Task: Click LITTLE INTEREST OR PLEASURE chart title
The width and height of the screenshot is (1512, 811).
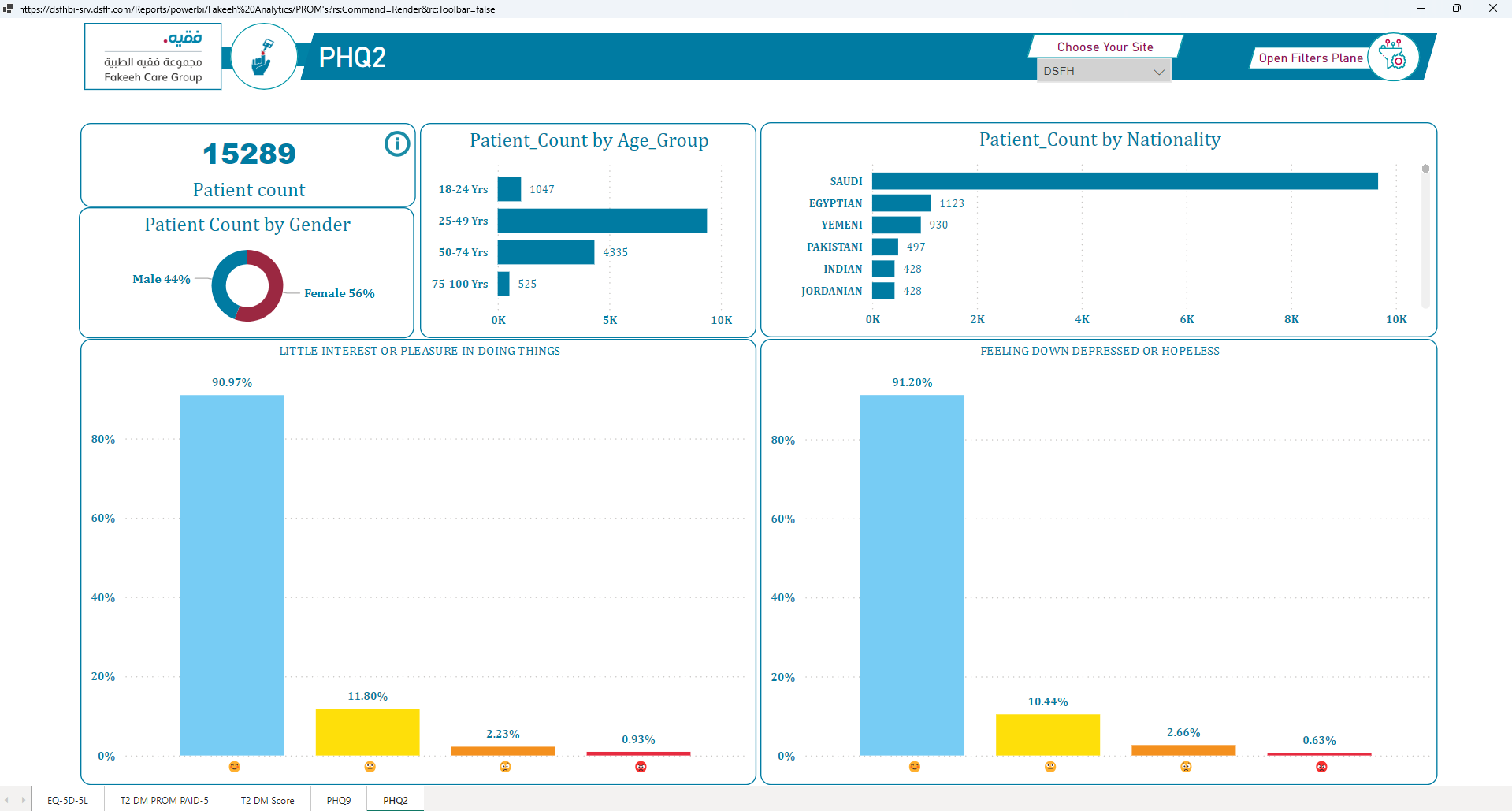Action: [x=420, y=351]
